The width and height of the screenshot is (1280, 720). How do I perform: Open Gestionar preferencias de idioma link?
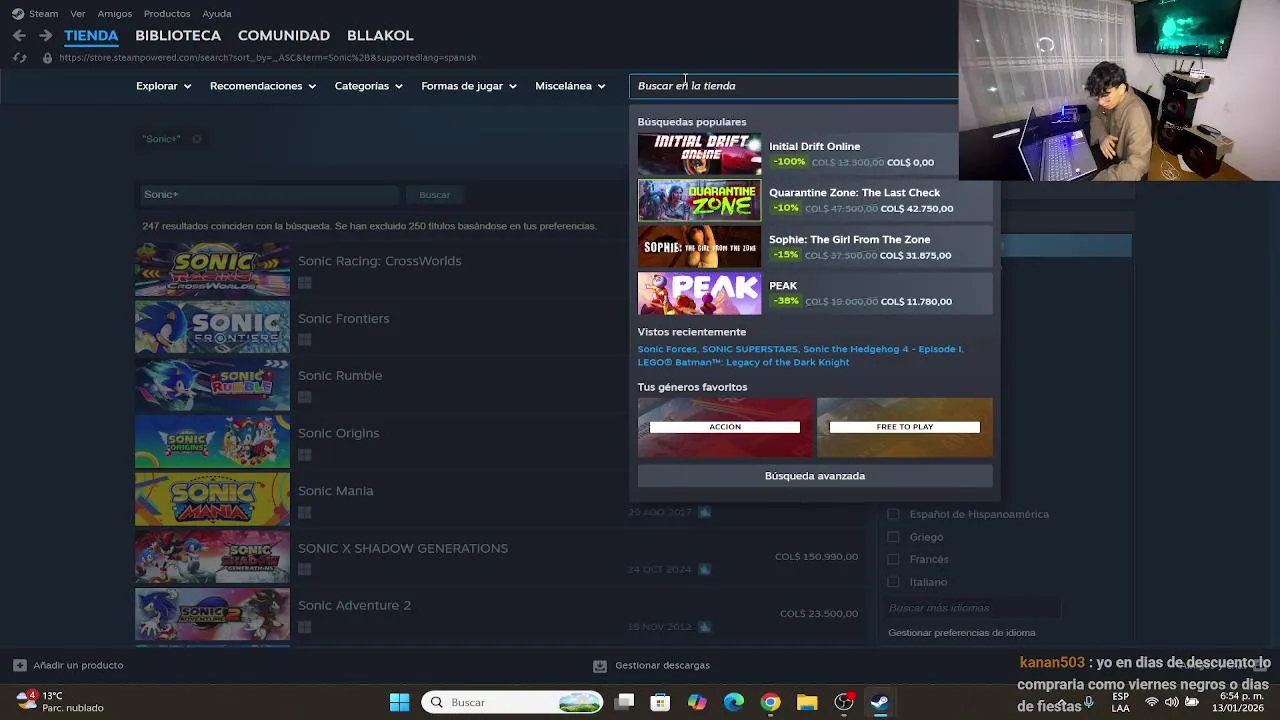(962, 633)
